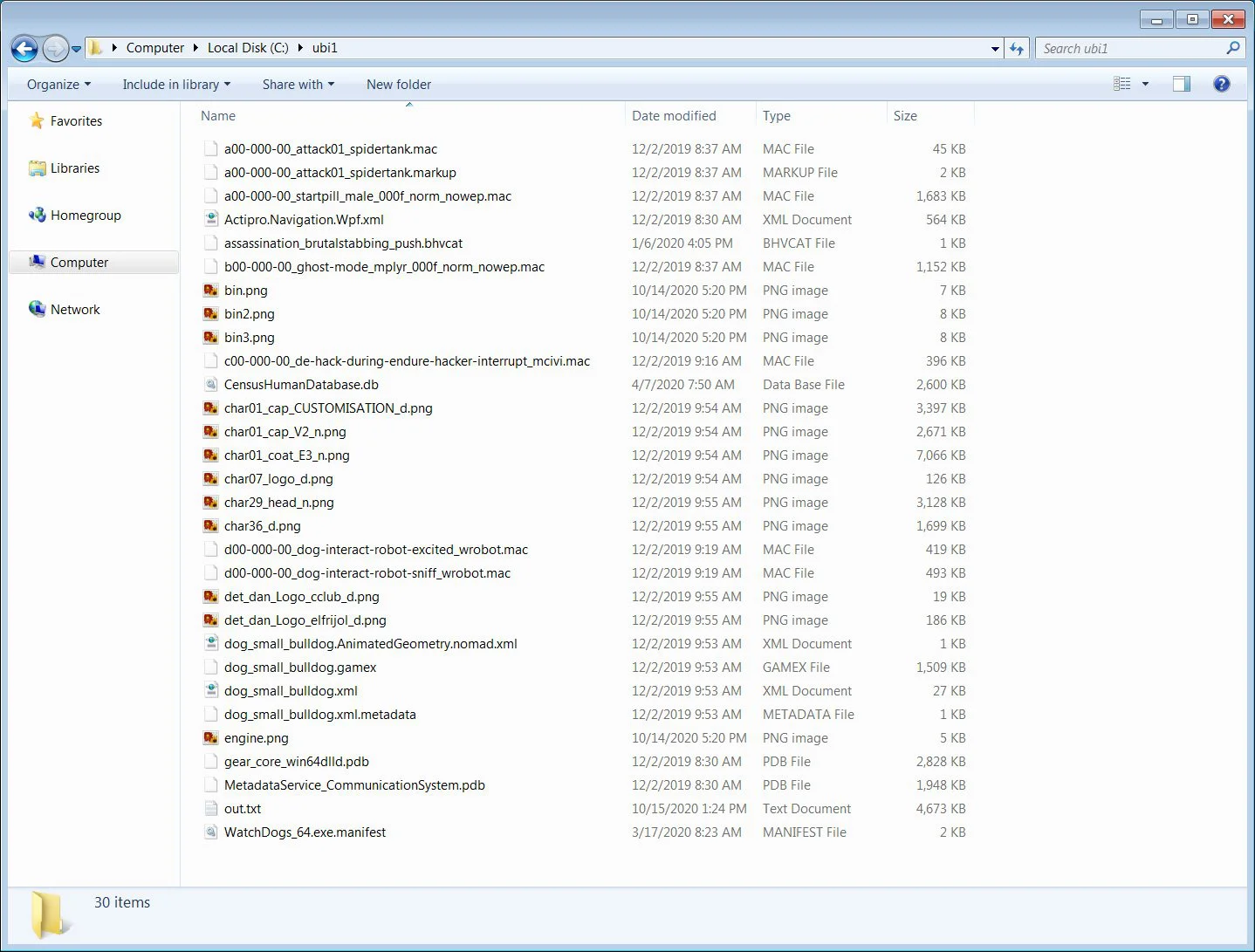Open the Share with menu
The width and height of the screenshot is (1255, 952).
pos(298,85)
